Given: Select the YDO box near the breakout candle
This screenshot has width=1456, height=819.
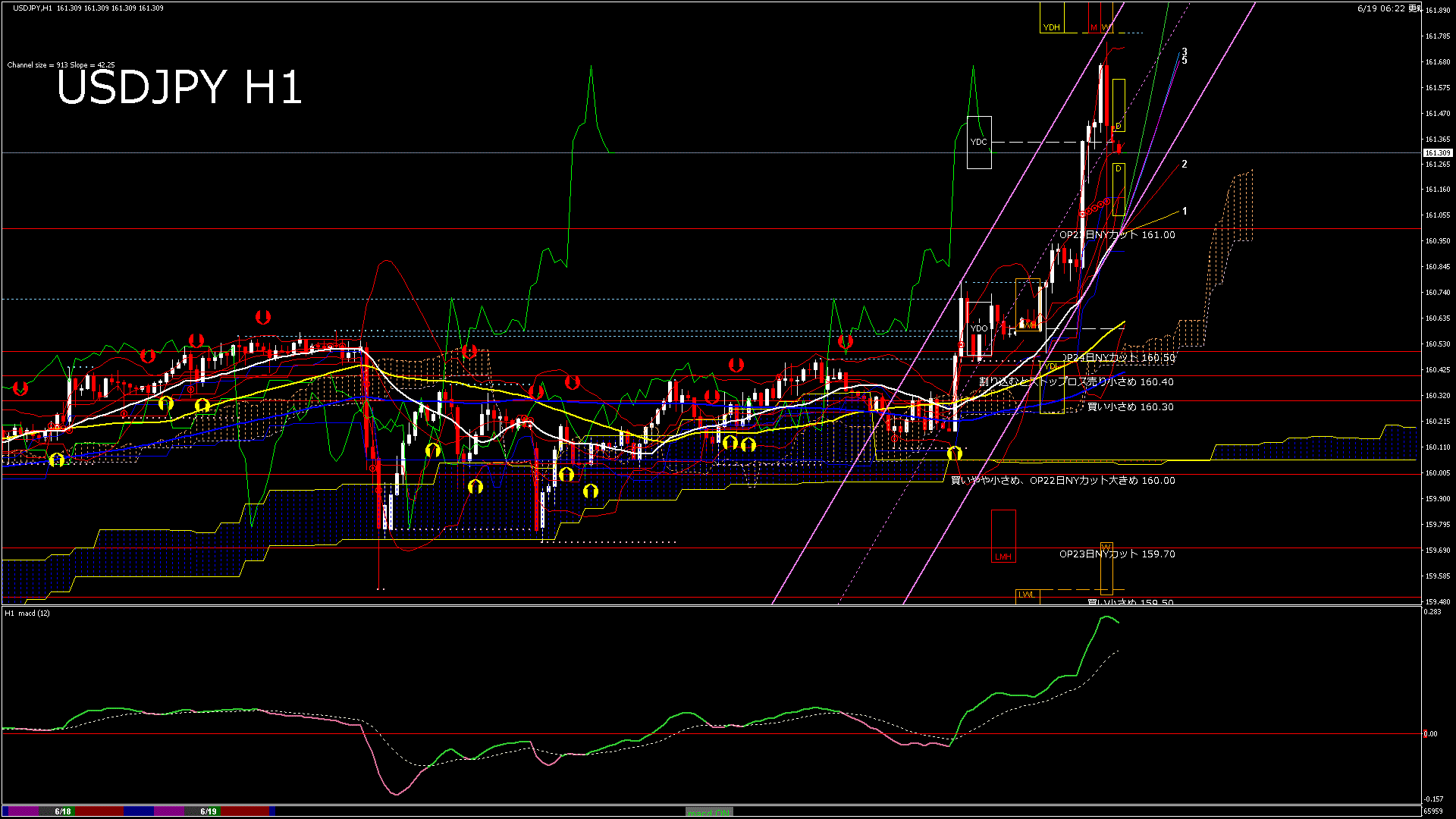Looking at the screenshot, I should click(979, 329).
